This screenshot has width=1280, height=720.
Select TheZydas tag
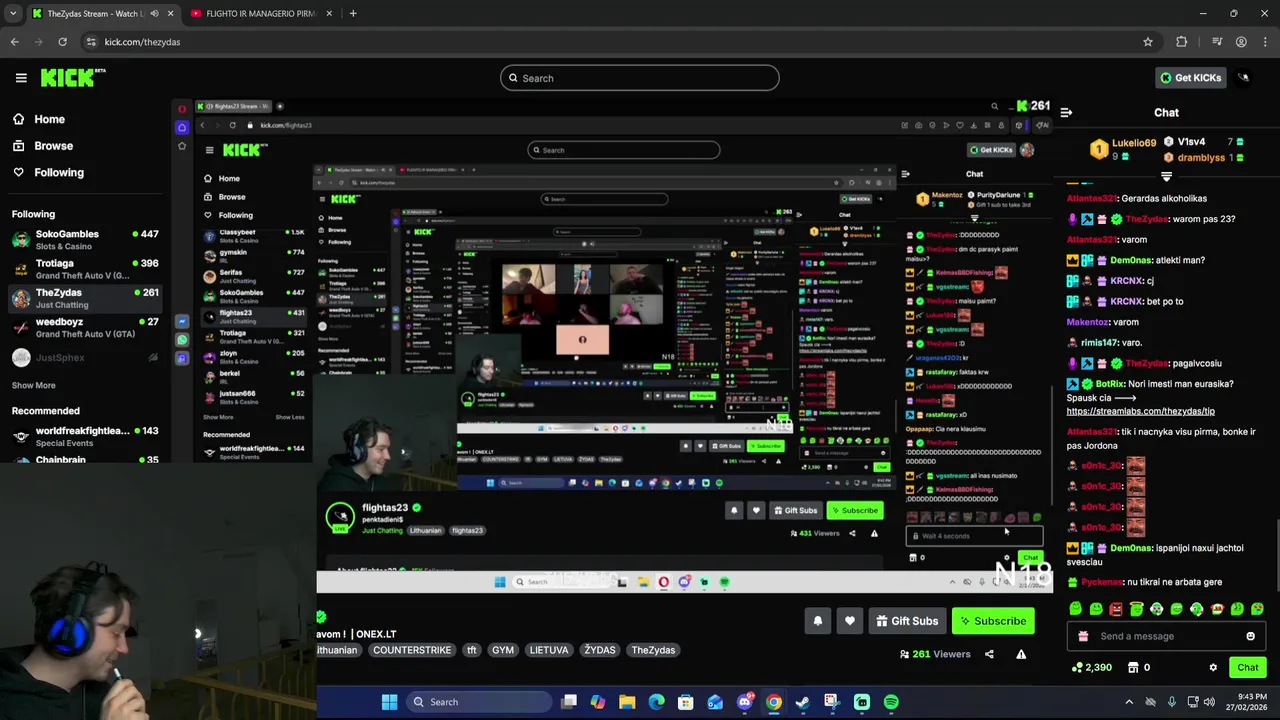(653, 650)
